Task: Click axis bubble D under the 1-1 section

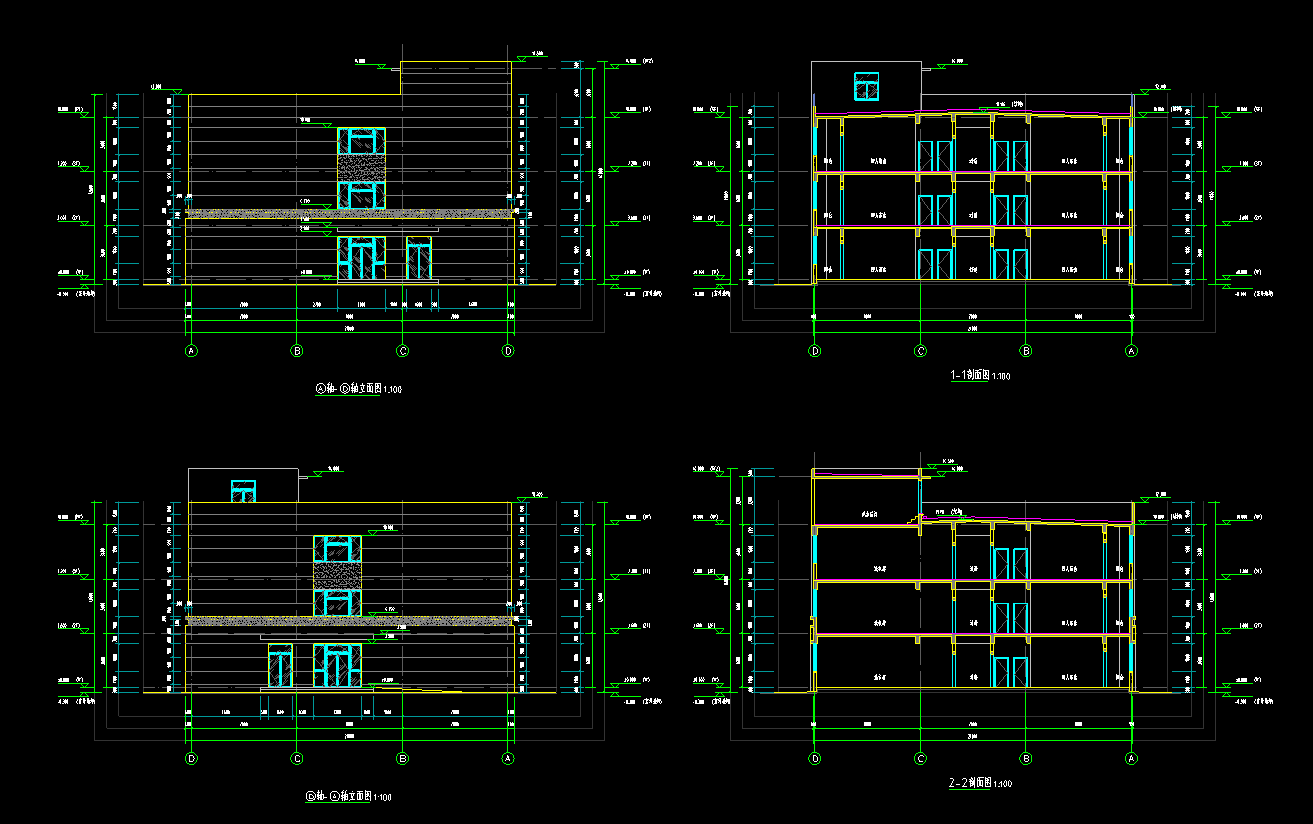Action: pyautogui.click(x=815, y=351)
